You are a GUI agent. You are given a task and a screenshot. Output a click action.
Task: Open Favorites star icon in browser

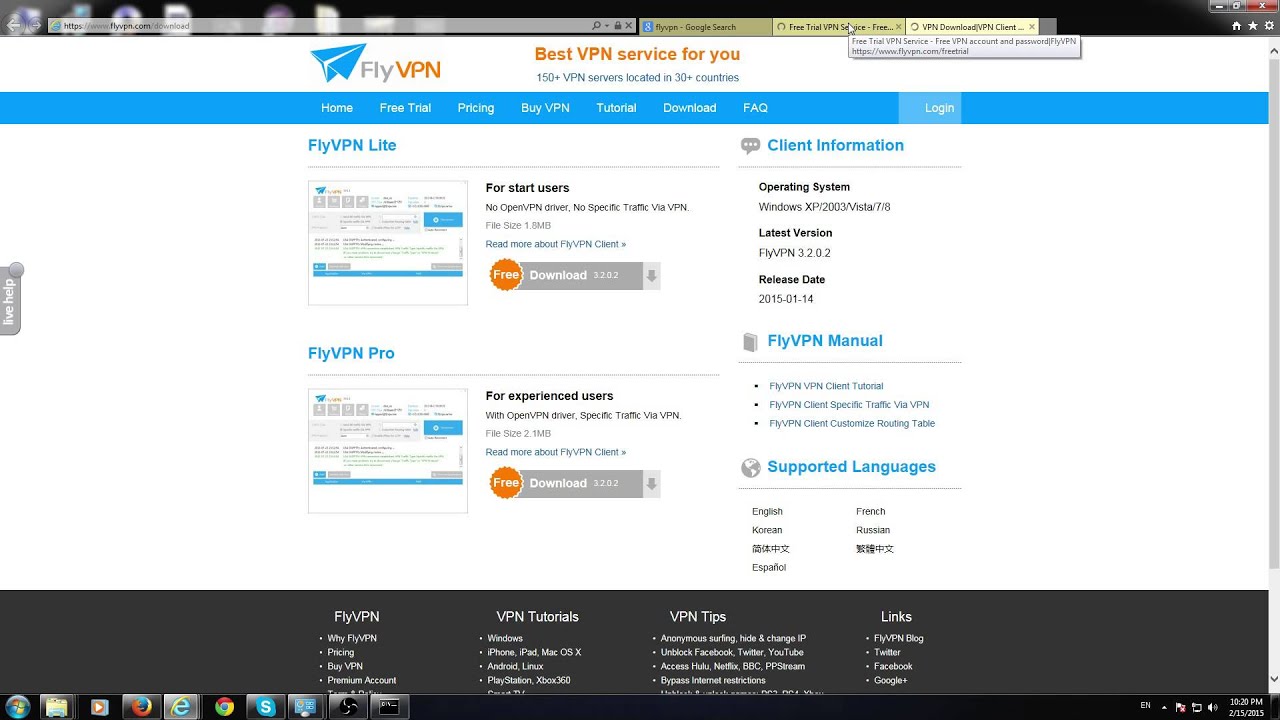pos(1253,26)
